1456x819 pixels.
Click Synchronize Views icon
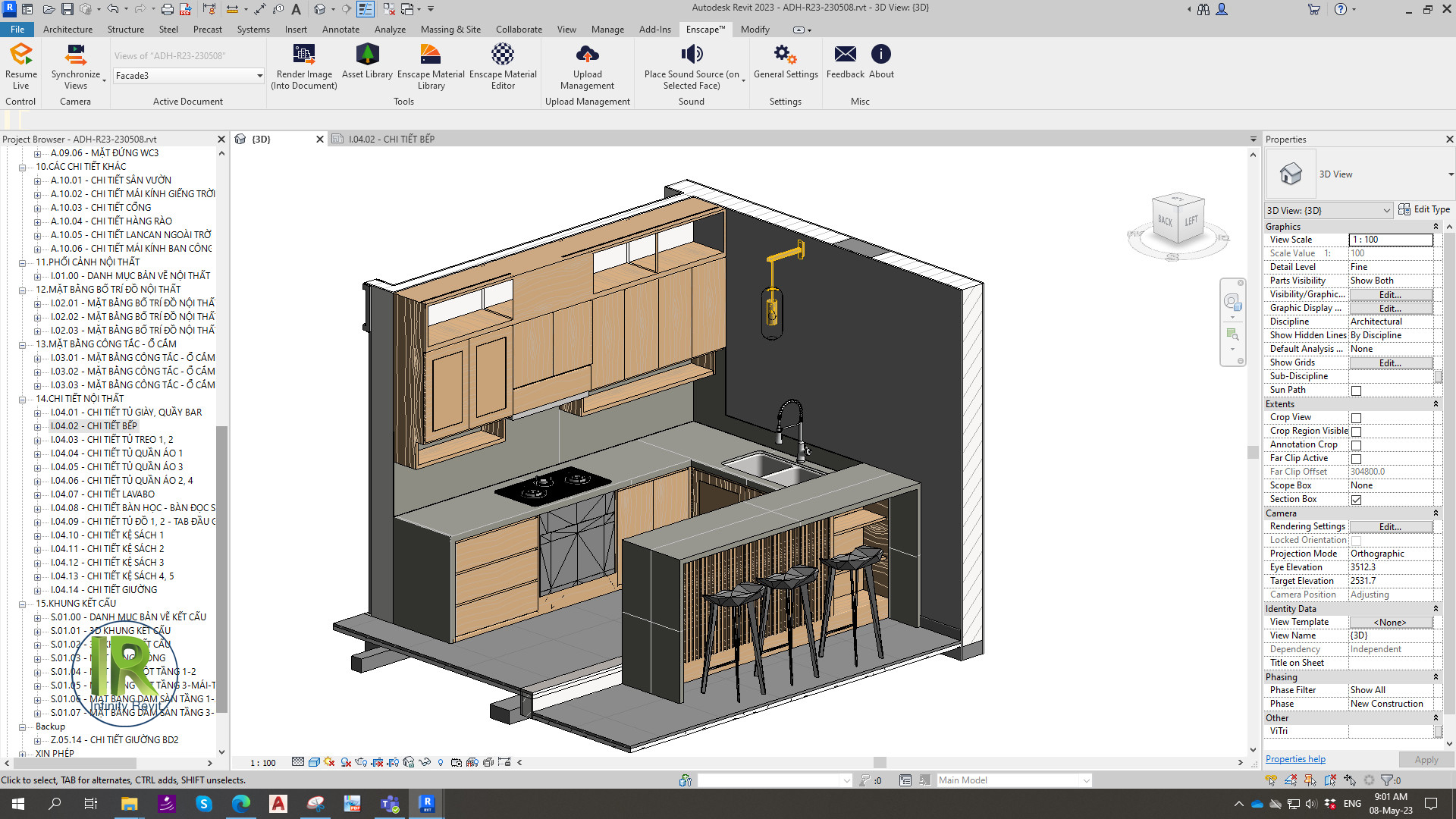pos(75,55)
